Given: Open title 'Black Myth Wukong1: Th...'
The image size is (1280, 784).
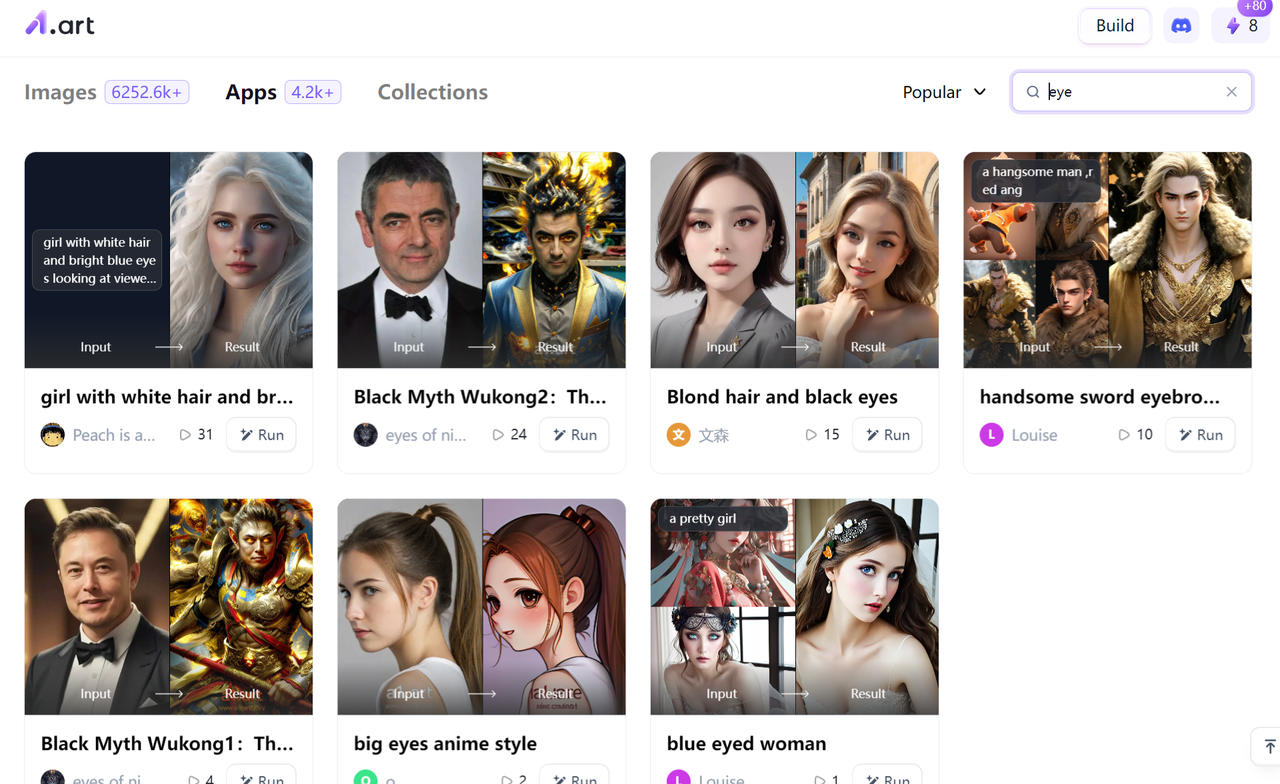Looking at the screenshot, I should coord(167,744).
